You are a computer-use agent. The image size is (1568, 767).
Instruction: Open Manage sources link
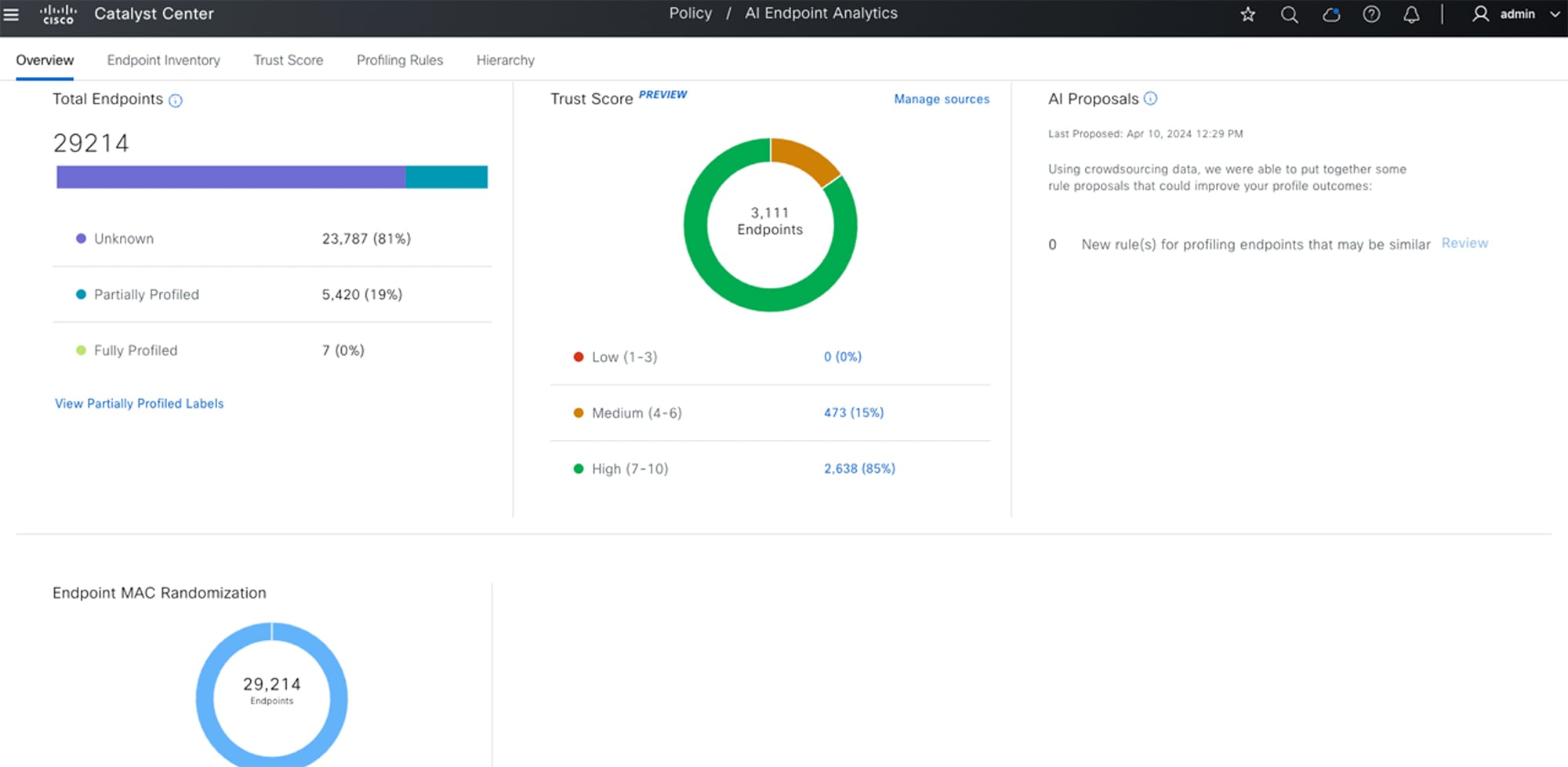(x=942, y=99)
